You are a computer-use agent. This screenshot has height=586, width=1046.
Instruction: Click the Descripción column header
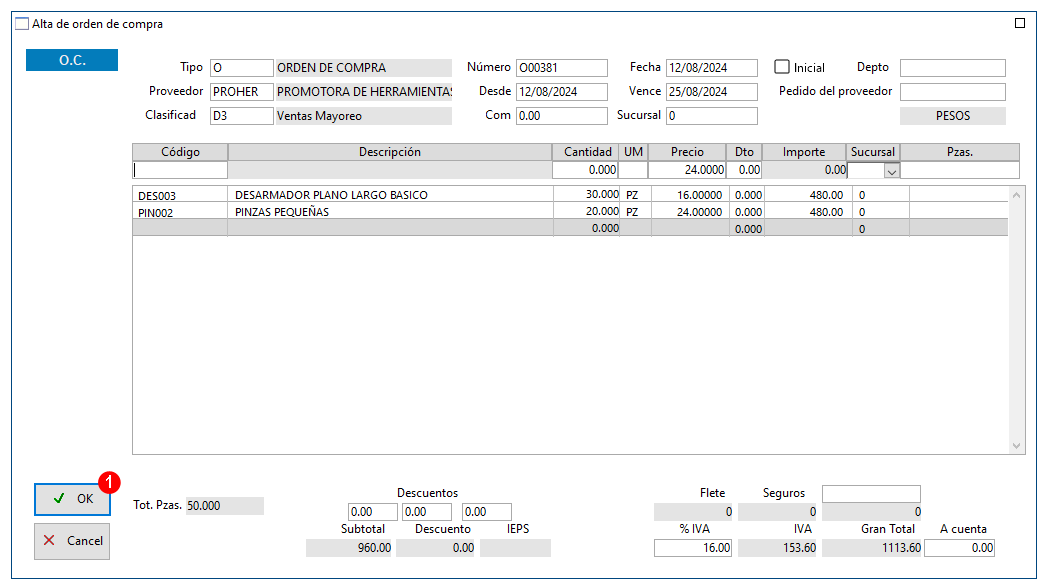coord(390,152)
